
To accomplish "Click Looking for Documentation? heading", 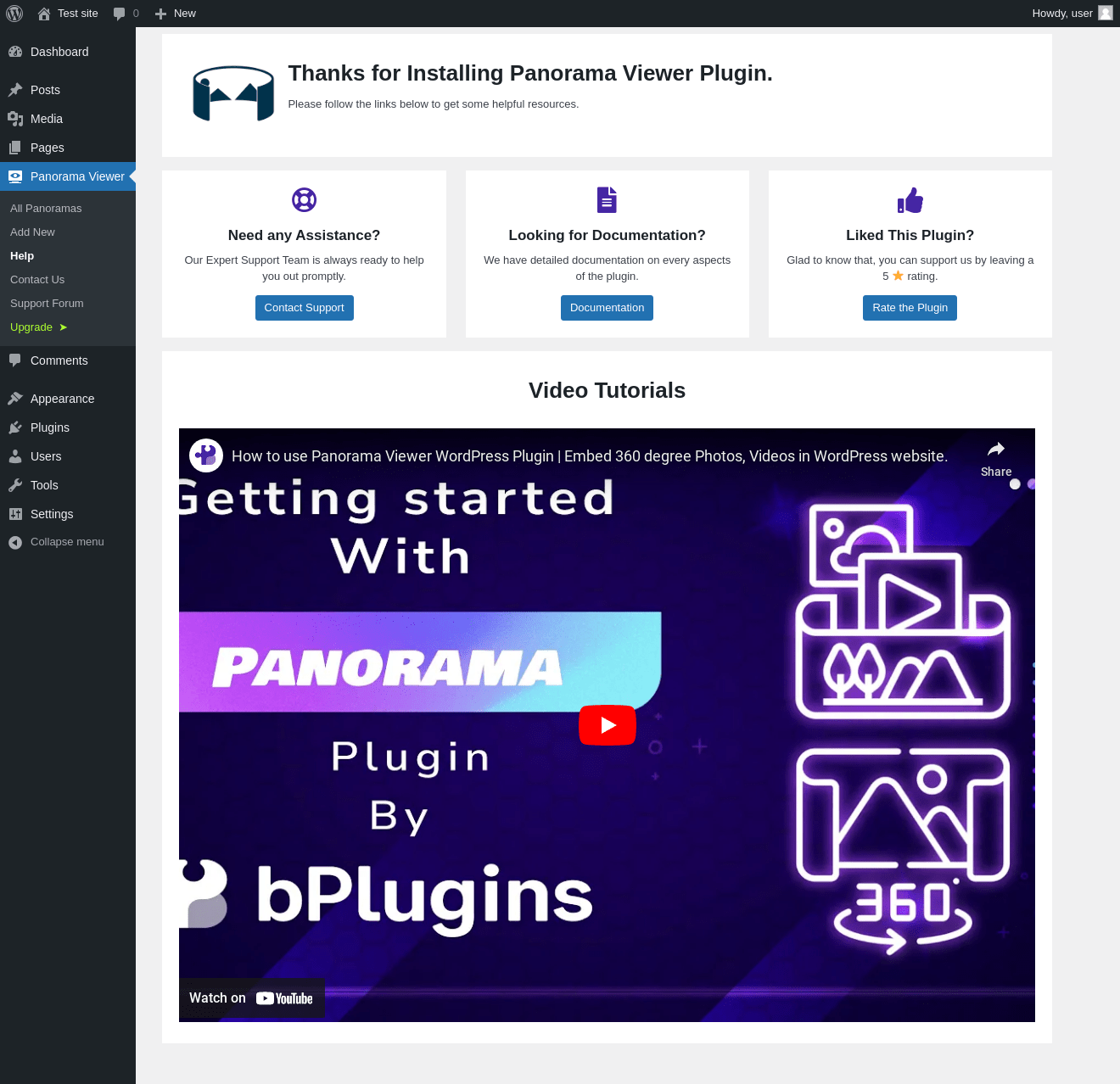I will coord(607,236).
